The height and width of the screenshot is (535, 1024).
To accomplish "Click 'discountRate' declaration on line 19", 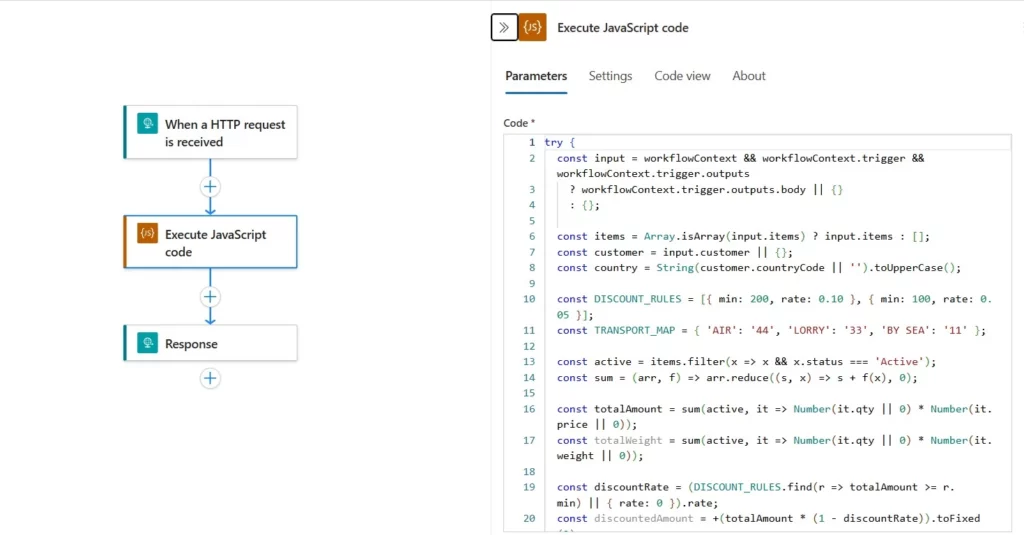I will click(x=631, y=487).
